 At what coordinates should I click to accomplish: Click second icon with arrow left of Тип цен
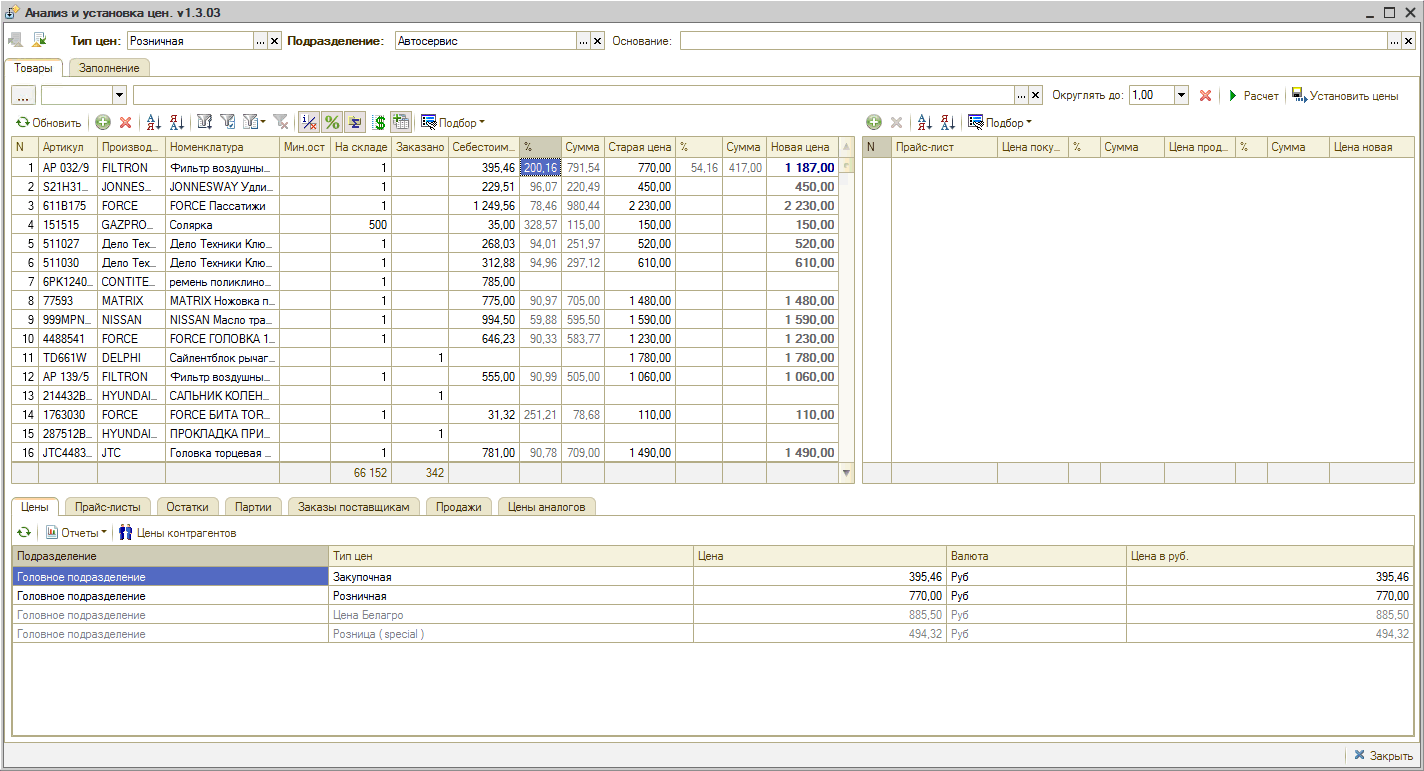[39, 41]
